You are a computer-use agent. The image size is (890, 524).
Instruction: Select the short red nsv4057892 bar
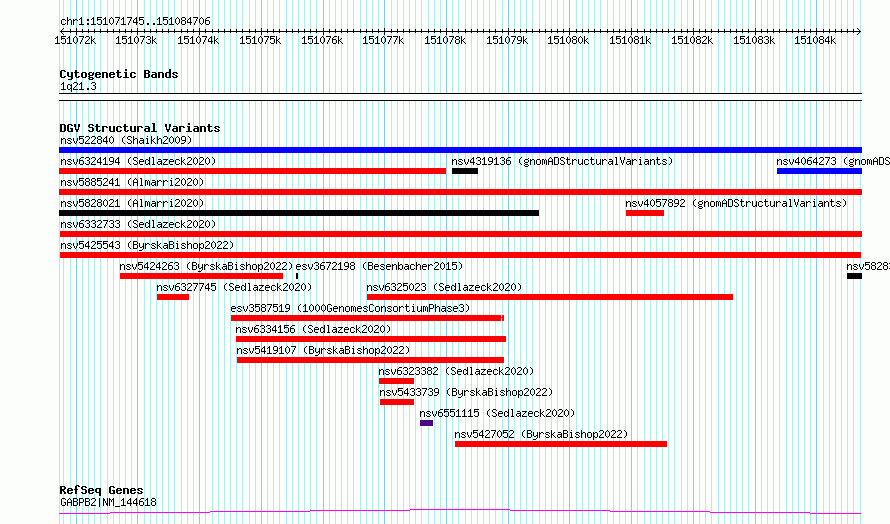(645, 213)
